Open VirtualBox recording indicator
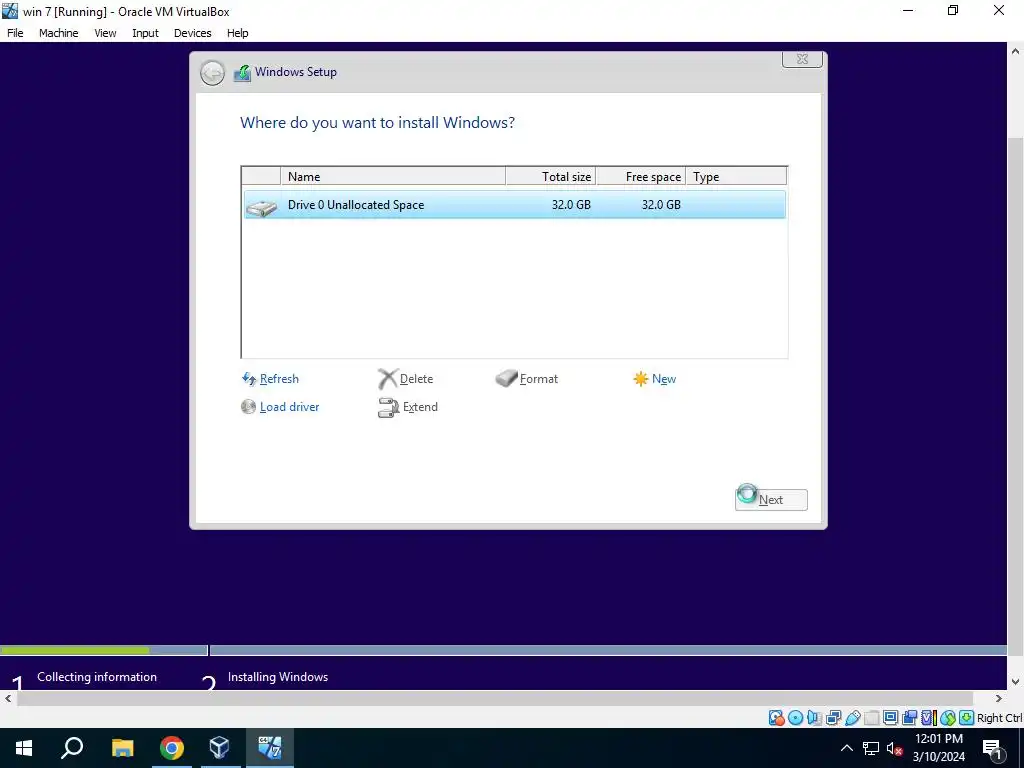Screen dimensions: 1024x768 click(909, 718)
